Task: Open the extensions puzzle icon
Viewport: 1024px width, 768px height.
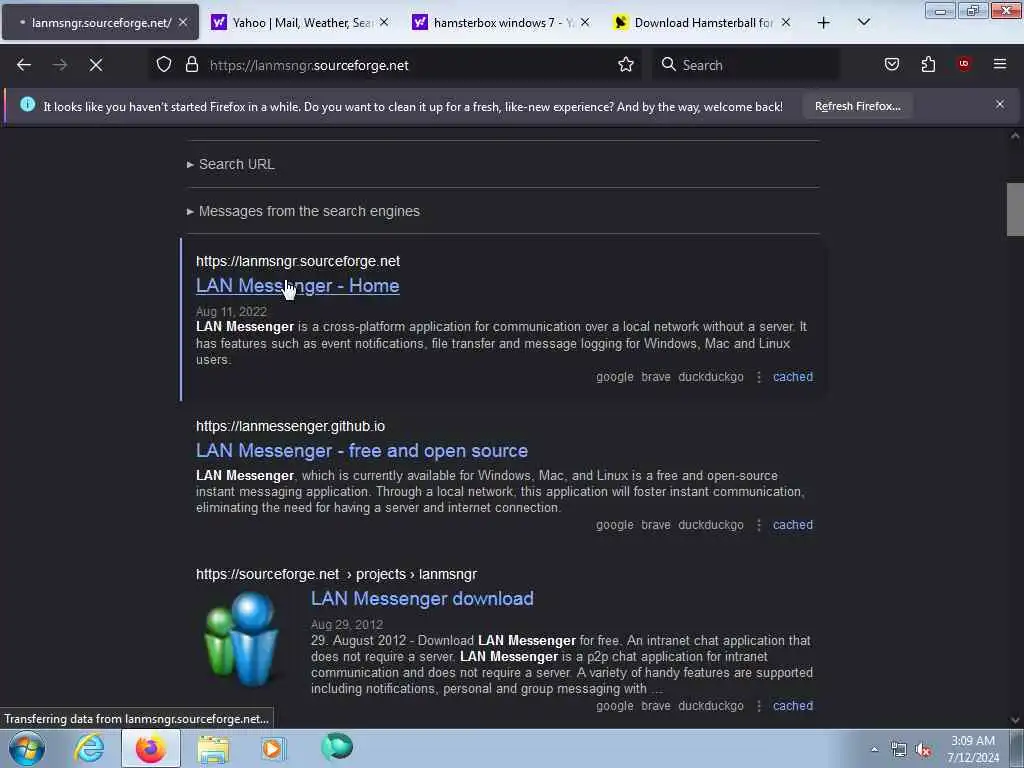Action: click(x=928, y=65)
